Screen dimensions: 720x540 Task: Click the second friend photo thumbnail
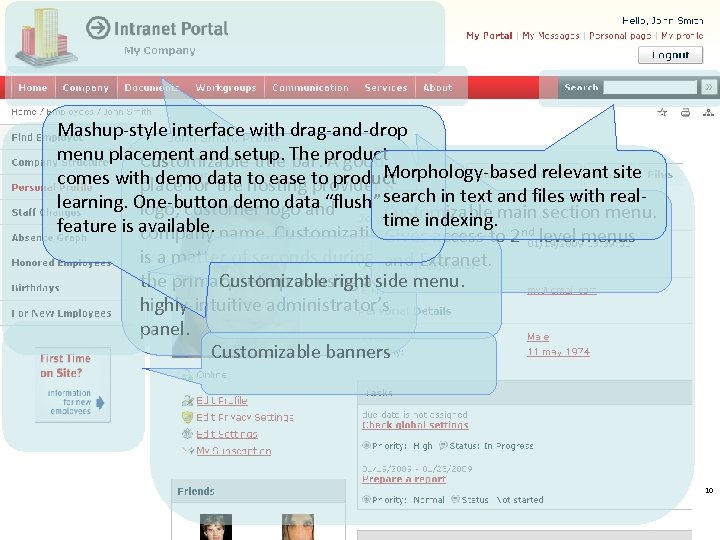tap(298, 527)
